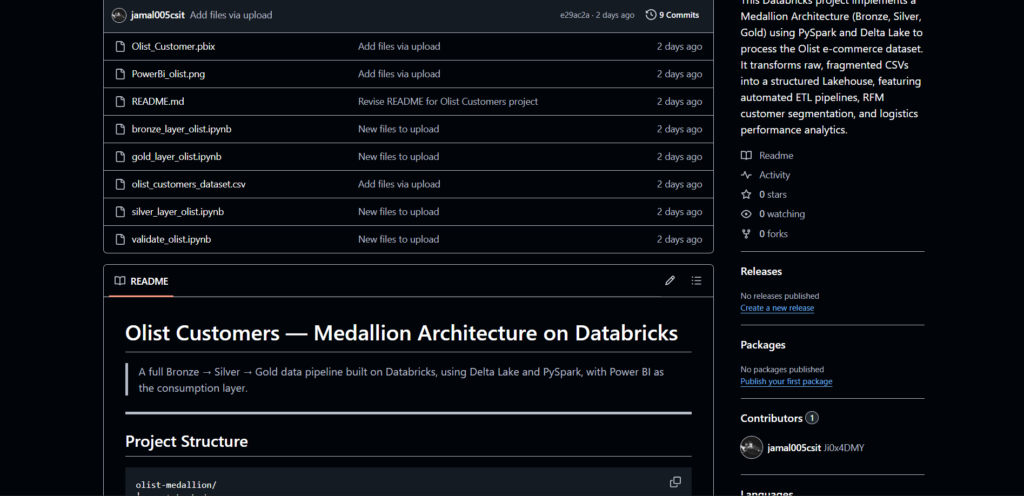Click No packages published text

click(782, 369)
